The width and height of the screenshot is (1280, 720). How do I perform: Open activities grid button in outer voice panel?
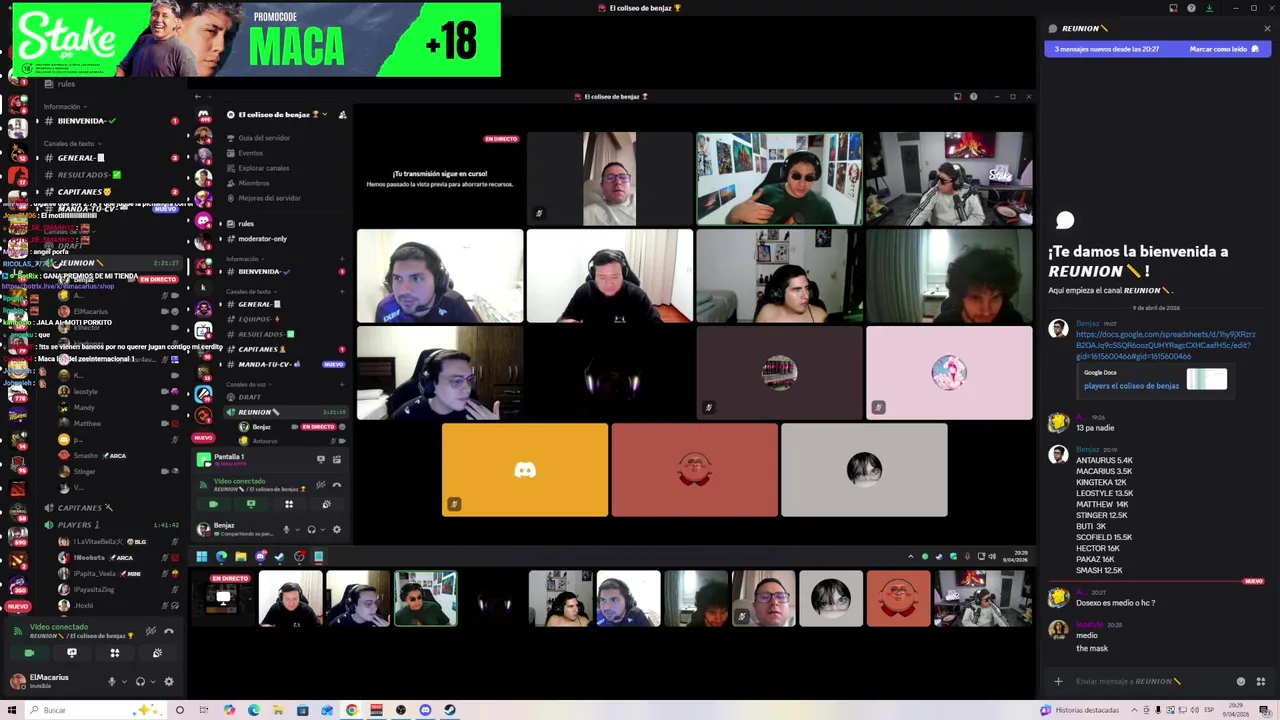pos(115,653)
